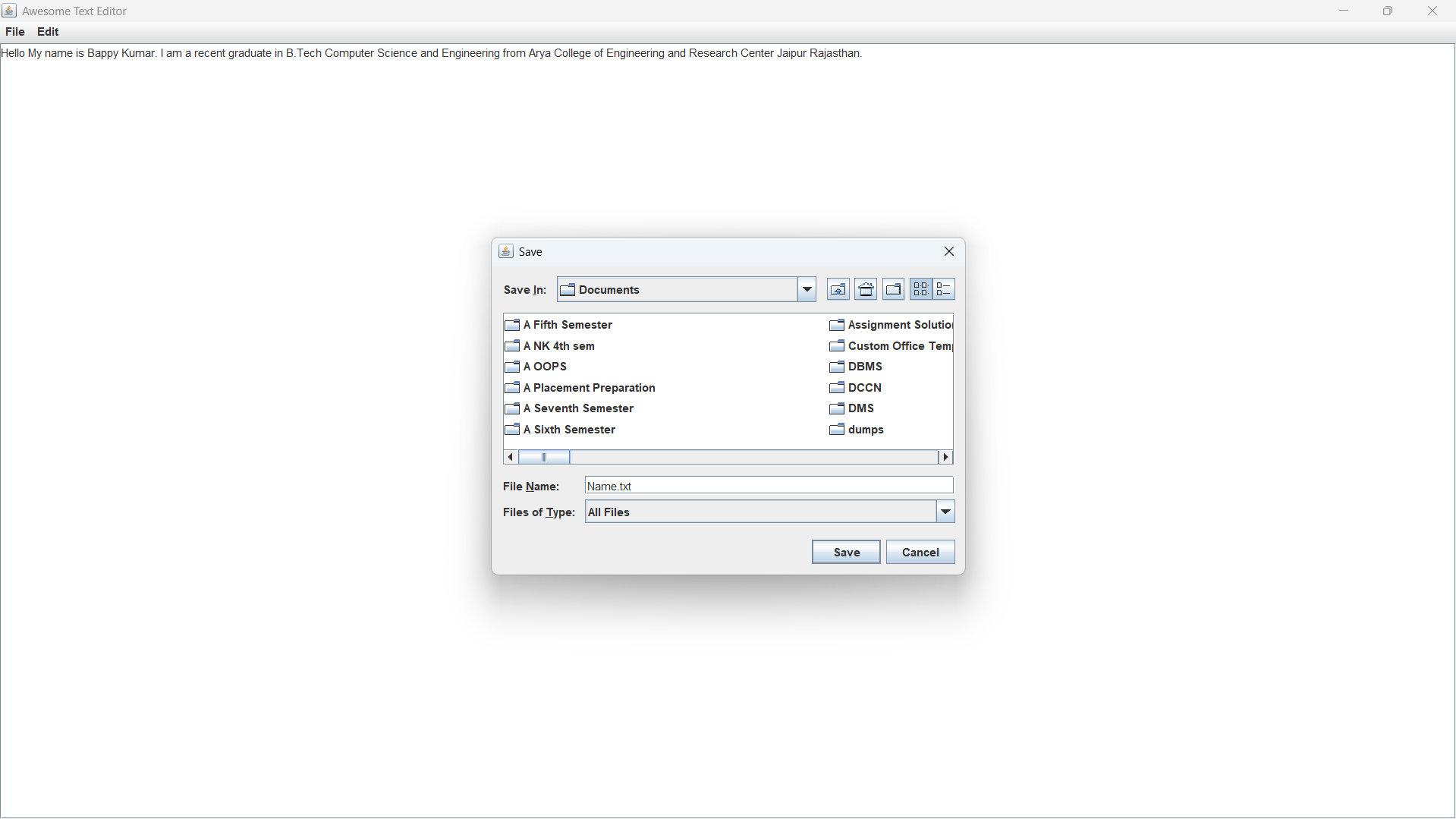
Task: Click the folder icon beside A OOPS
Action: coord(512,367)
